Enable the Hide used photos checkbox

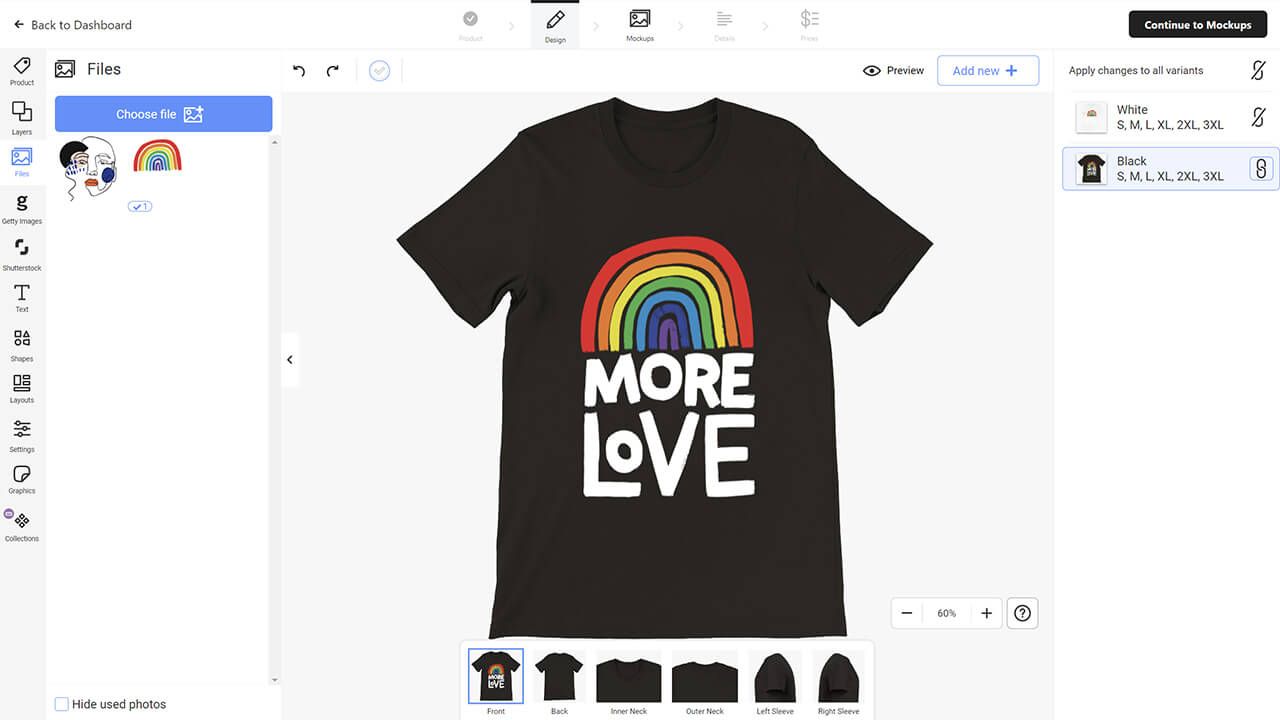pos(61,704)
